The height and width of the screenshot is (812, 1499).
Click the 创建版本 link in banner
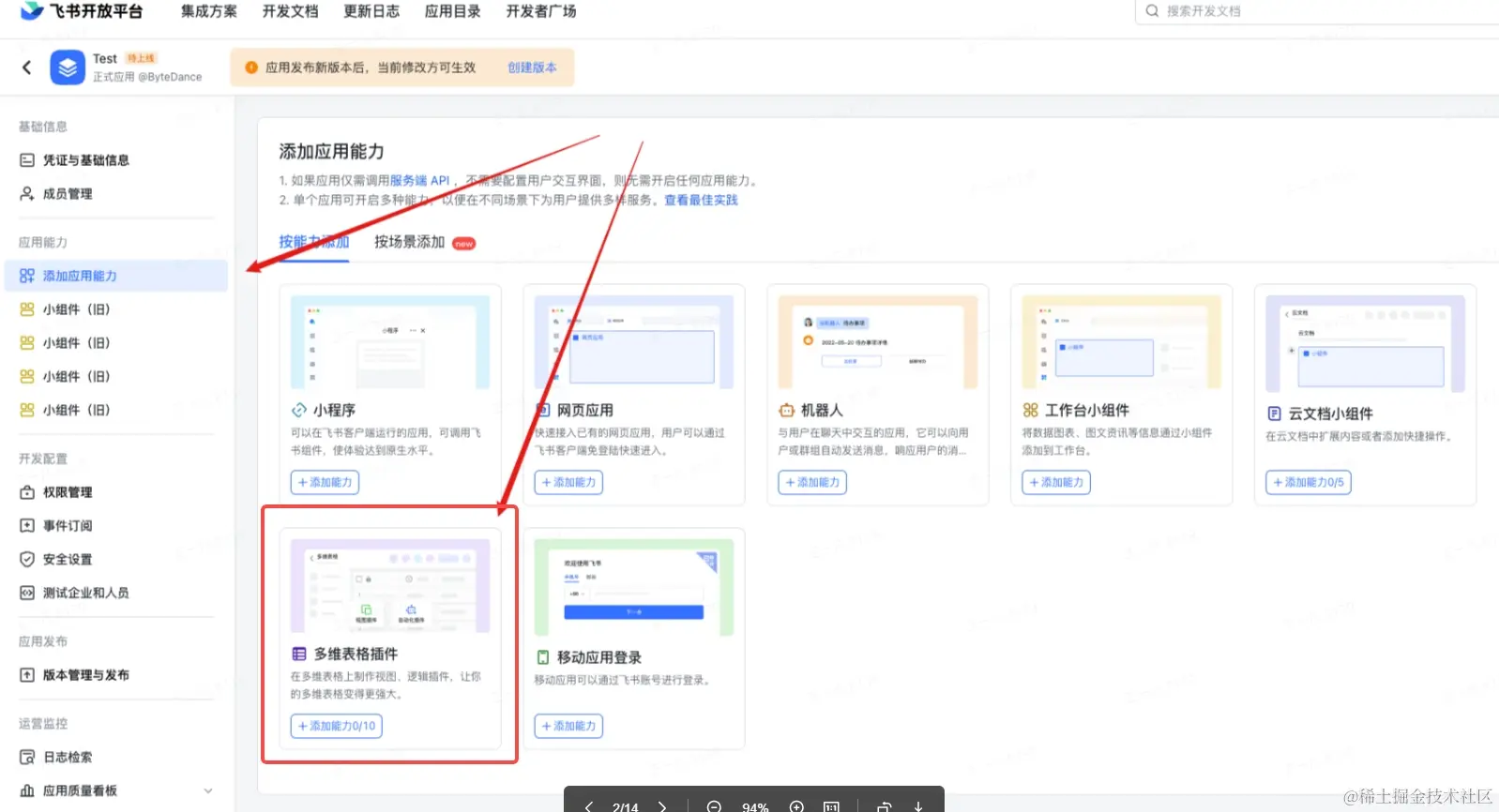click(x=532, y=68)
